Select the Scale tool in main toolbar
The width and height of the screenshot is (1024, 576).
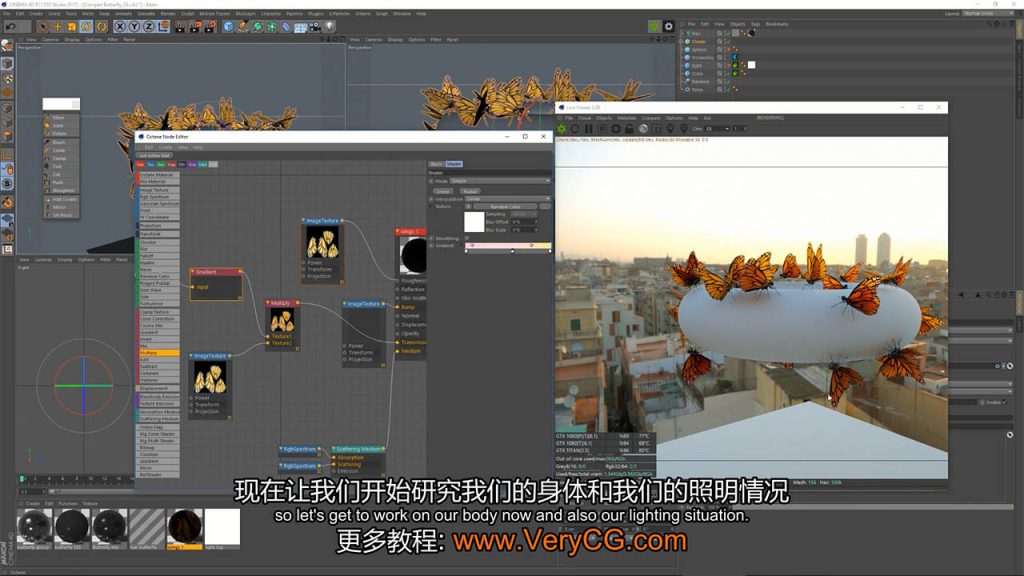(72, 27)
